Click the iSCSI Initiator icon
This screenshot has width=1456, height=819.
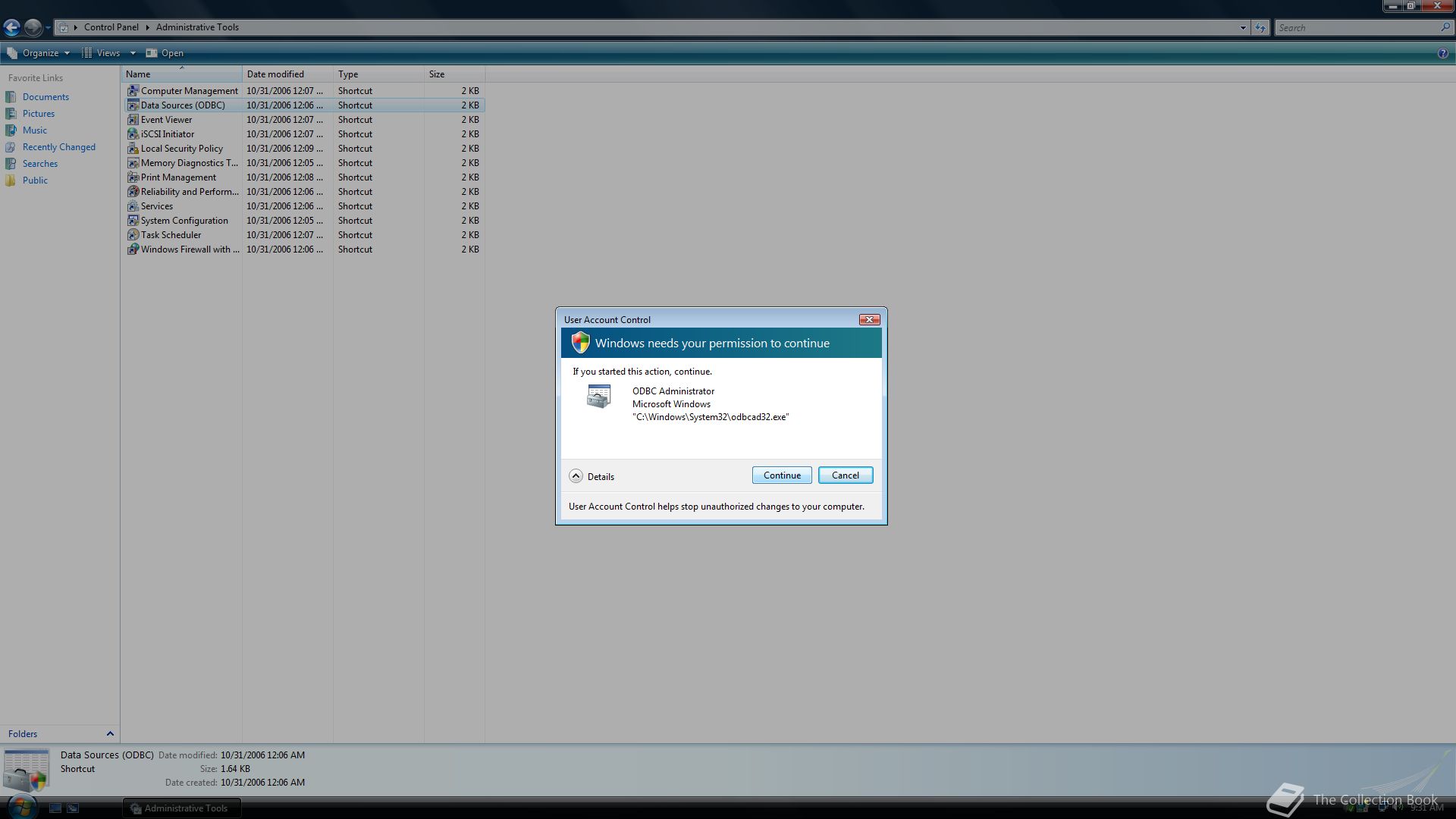click(x=133, y=134)
